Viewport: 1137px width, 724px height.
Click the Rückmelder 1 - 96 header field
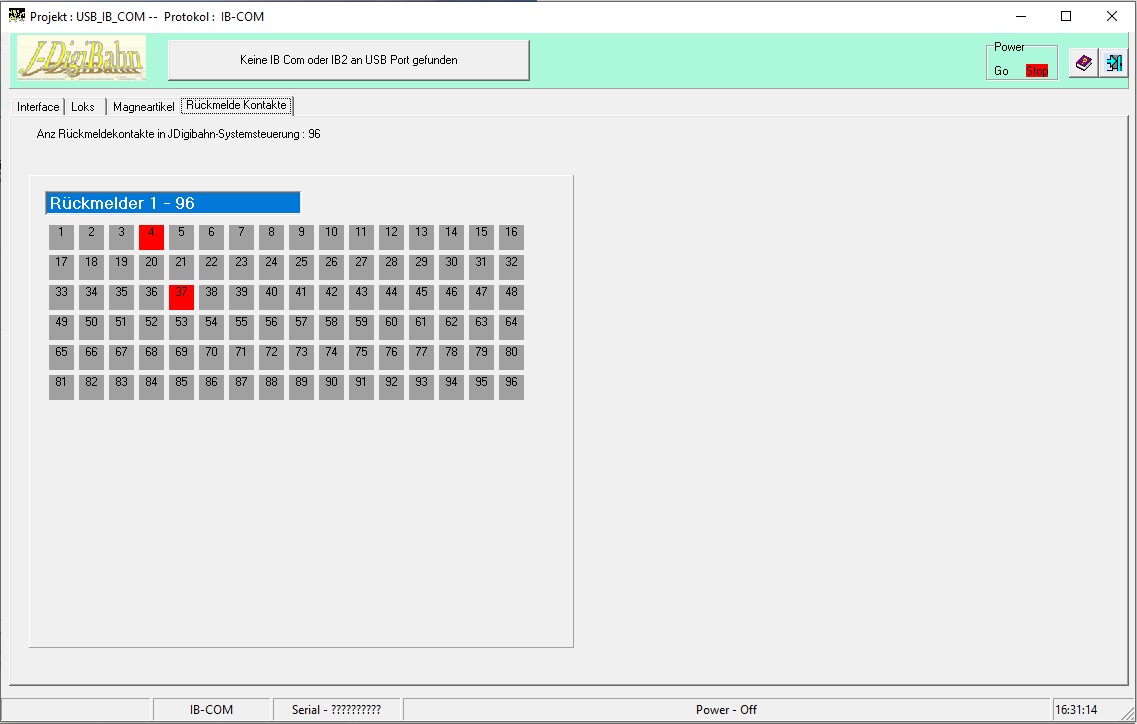pos(173,203)
